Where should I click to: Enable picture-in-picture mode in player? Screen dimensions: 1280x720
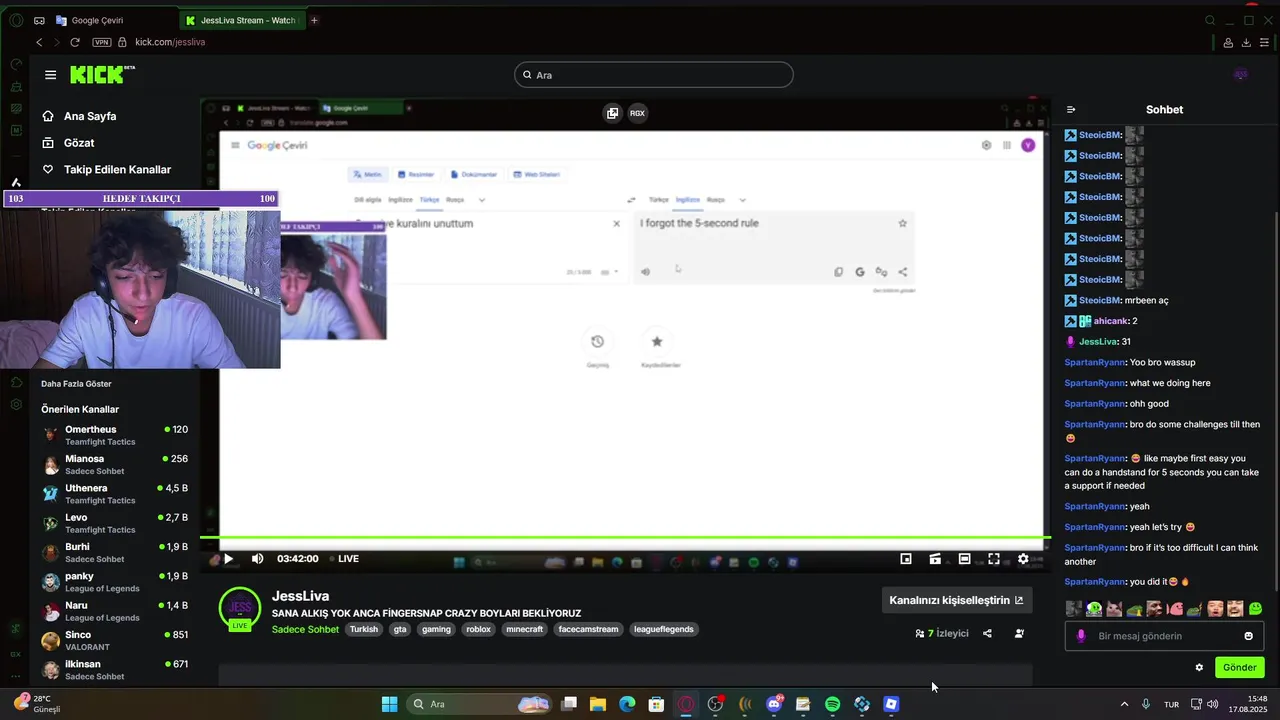[905, 559]
